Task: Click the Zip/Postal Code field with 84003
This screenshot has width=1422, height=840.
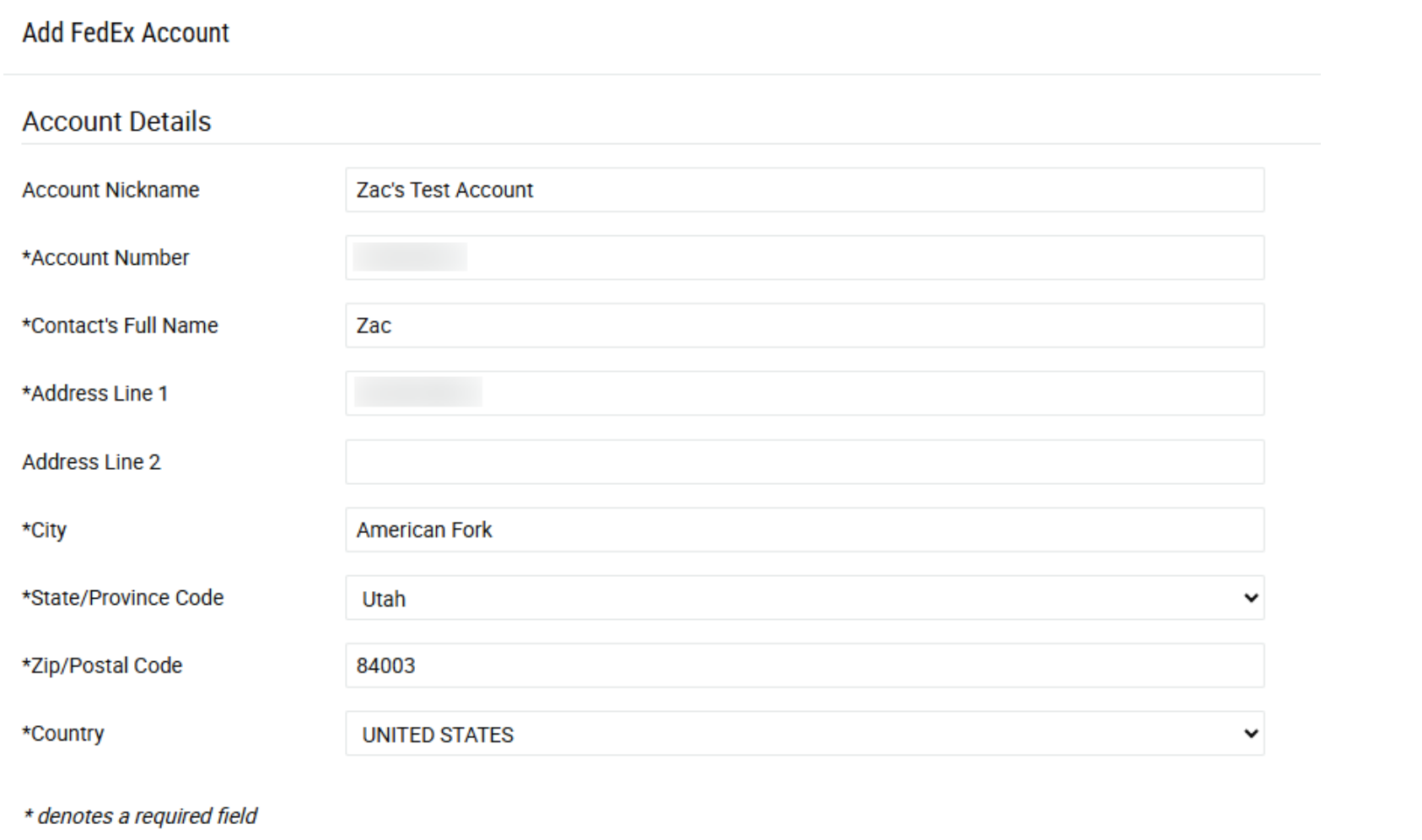Action: click(804, 665)
